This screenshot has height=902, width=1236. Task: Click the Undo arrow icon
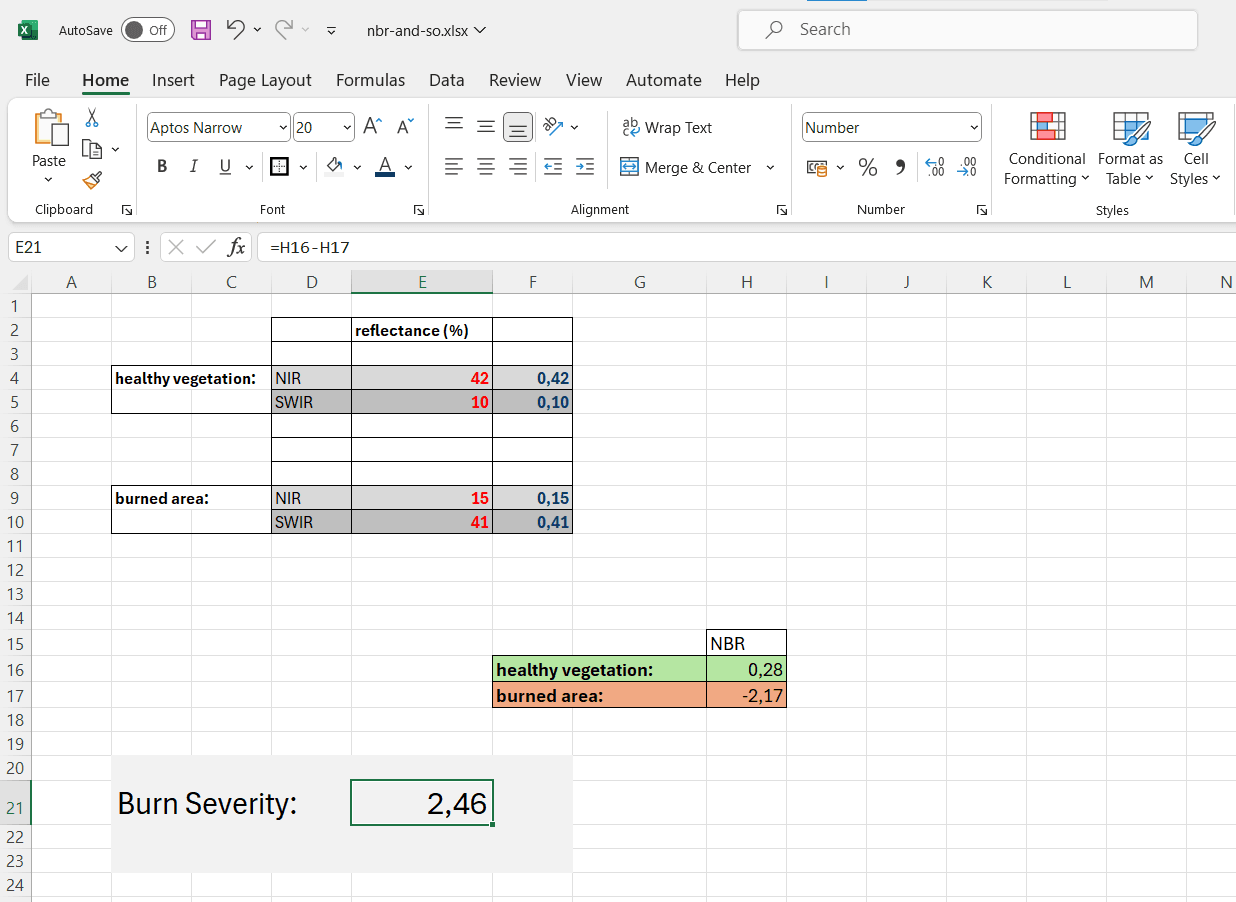click(235, 30)
